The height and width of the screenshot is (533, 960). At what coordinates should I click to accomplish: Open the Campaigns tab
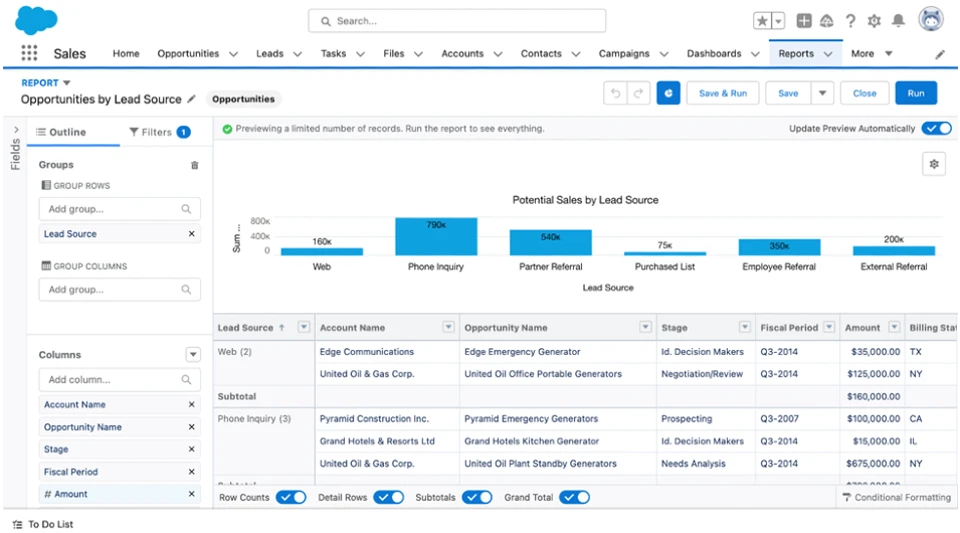[x=624, y=54]
